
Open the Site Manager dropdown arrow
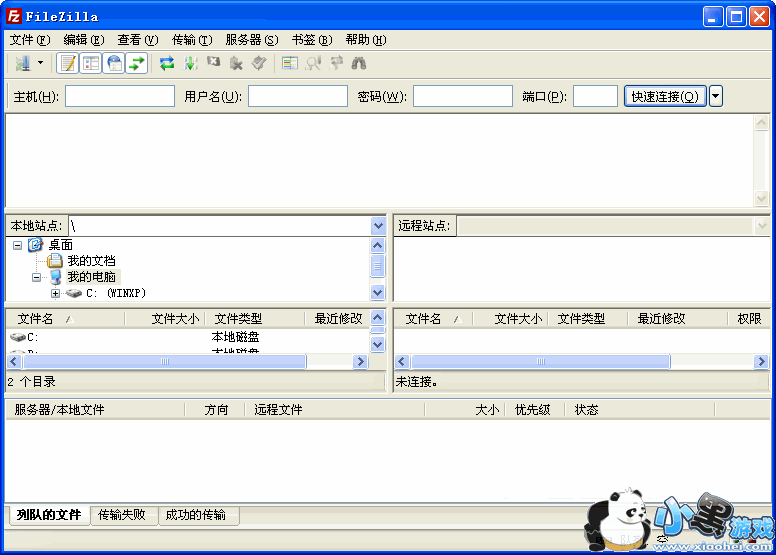click(41, 63)
